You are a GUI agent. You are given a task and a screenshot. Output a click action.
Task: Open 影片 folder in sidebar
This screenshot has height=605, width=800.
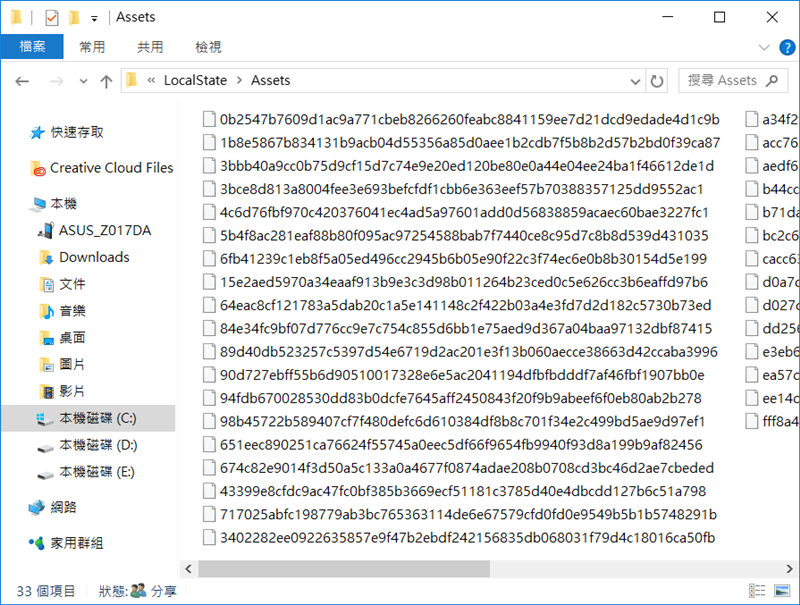[72, 392]
